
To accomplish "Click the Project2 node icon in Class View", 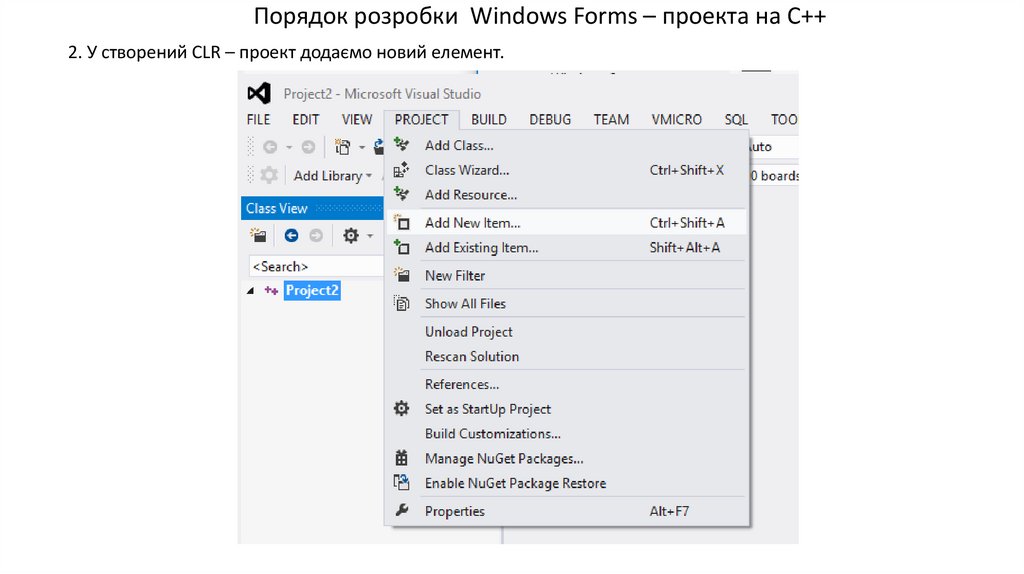I will (x=271, y=291).
